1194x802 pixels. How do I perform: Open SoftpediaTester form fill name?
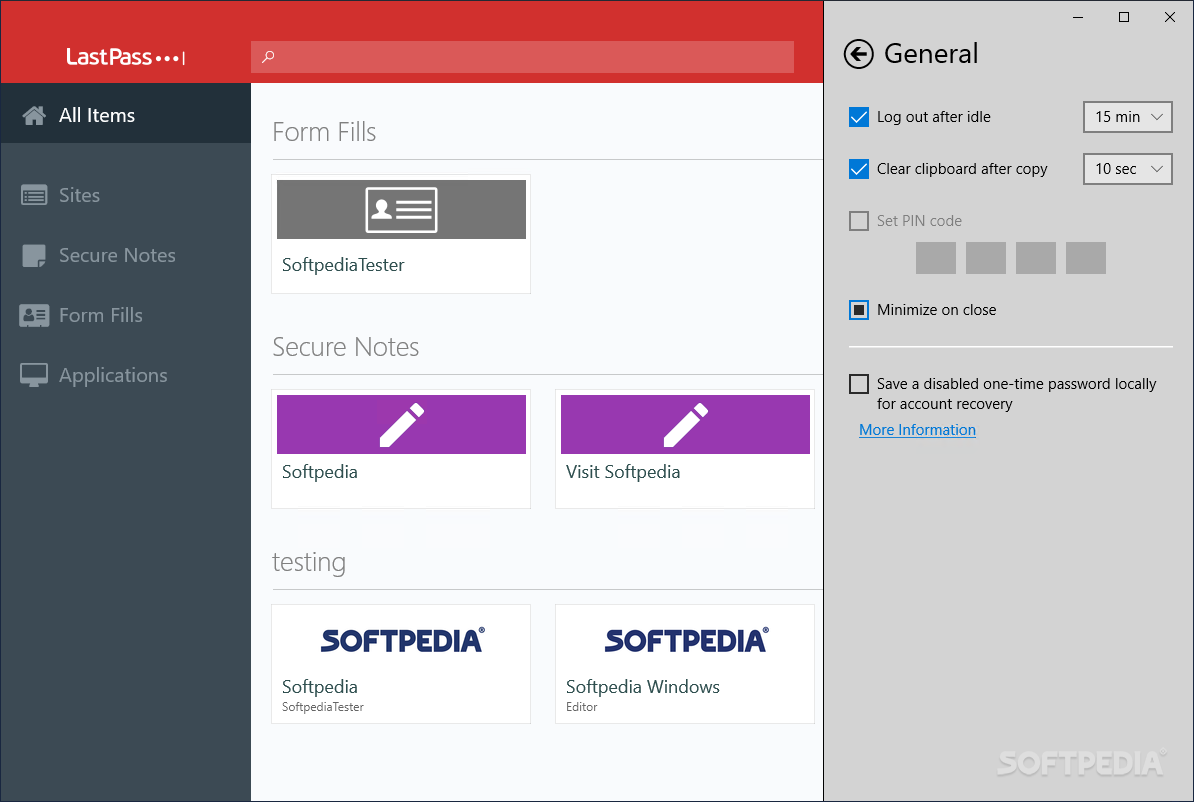[343, 265]
